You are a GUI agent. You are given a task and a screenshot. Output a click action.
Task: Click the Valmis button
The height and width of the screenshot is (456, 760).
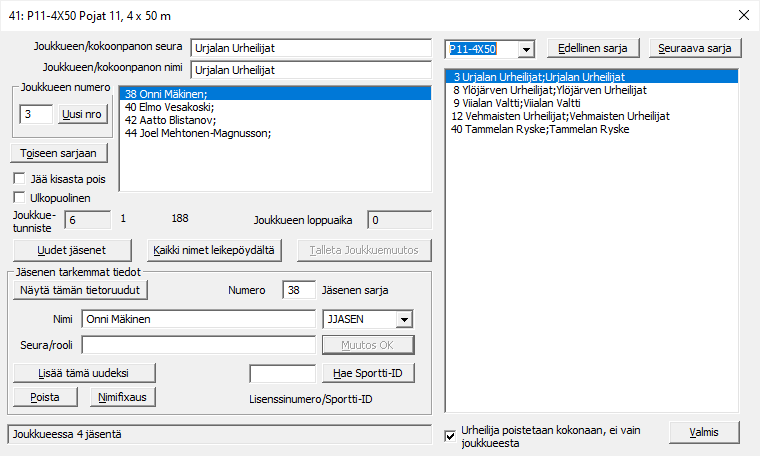tap(704, 432)
